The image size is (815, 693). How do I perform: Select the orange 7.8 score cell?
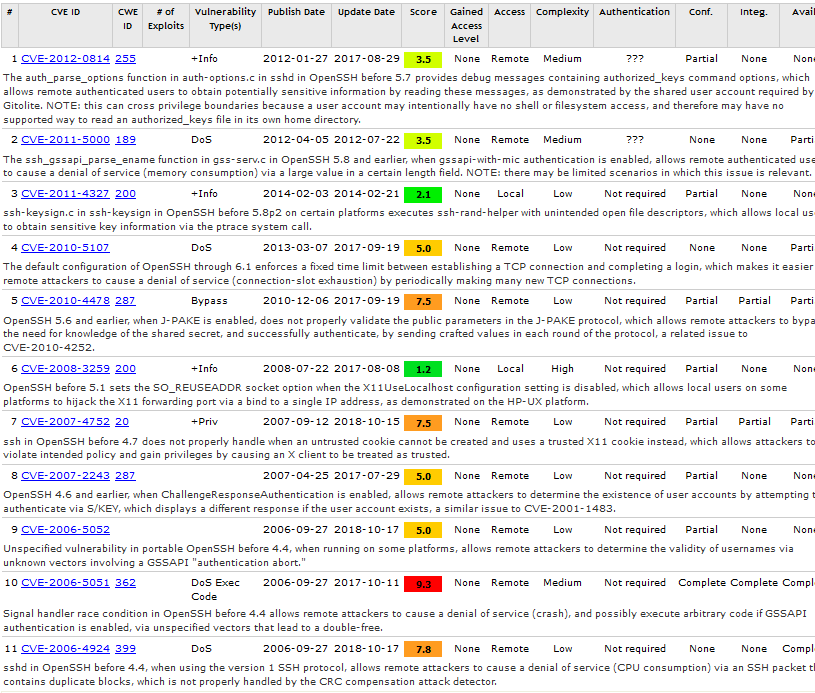pos(423,649)
